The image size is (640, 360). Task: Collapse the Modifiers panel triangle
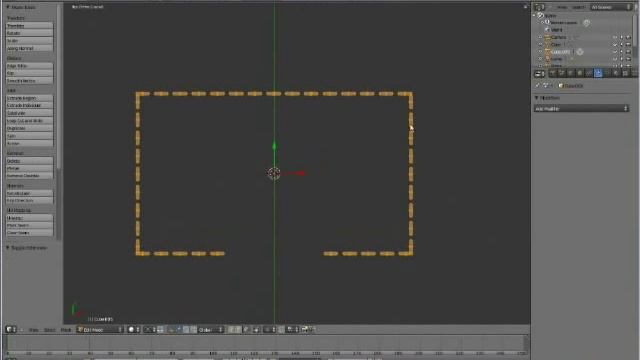coord(537,98)
